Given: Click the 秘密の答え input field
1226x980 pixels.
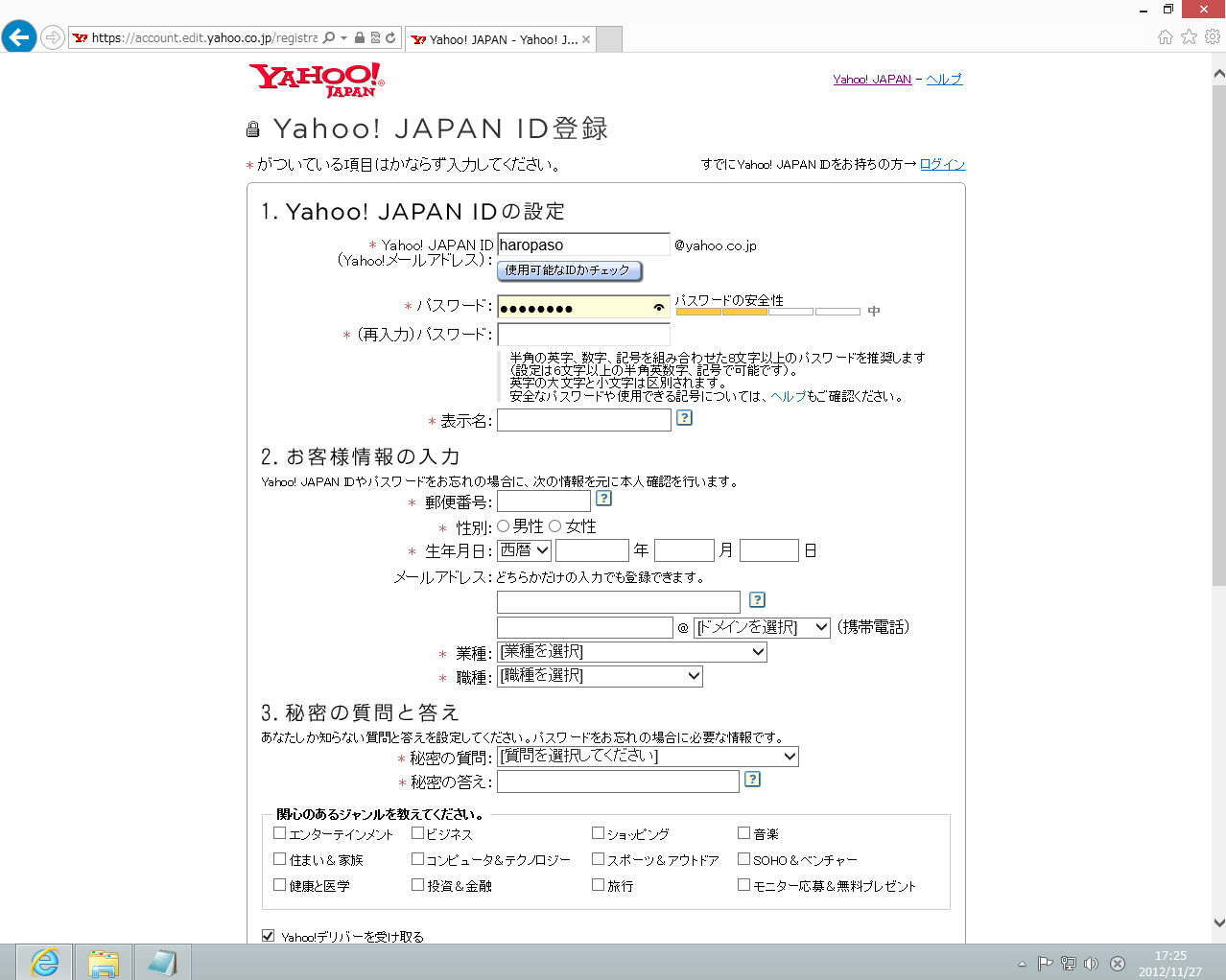Looking at the screenshot, I should [x=618, y=782].
